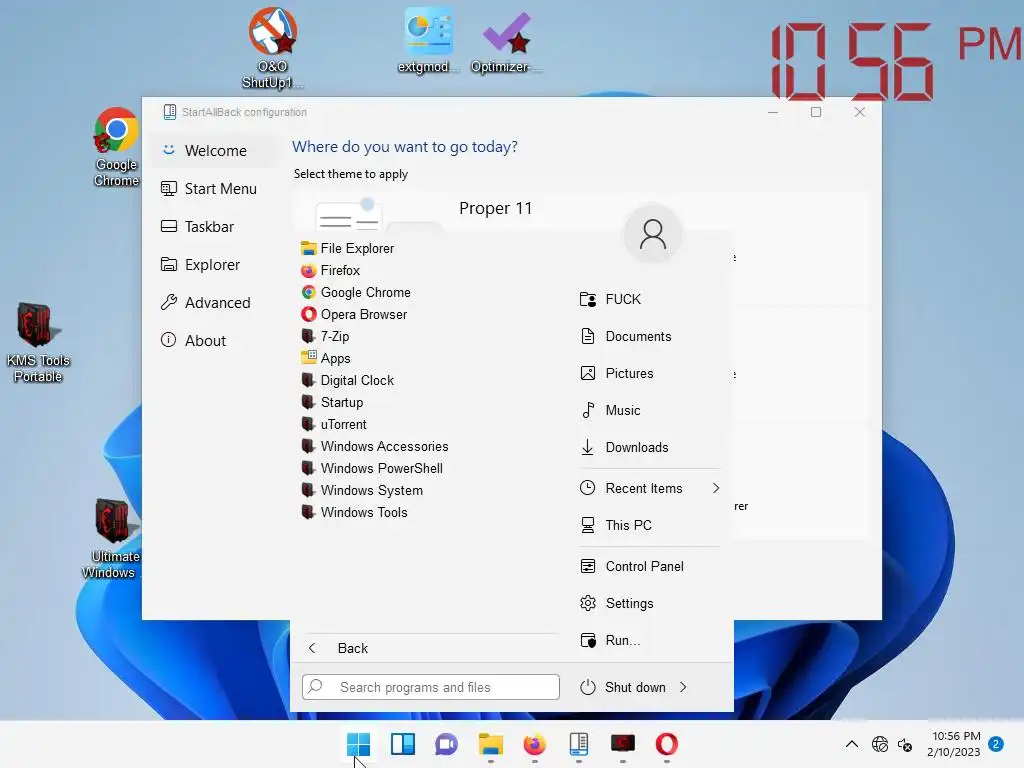Go to the Explorer settings section

pyautogui.click(x=216, y=264)
